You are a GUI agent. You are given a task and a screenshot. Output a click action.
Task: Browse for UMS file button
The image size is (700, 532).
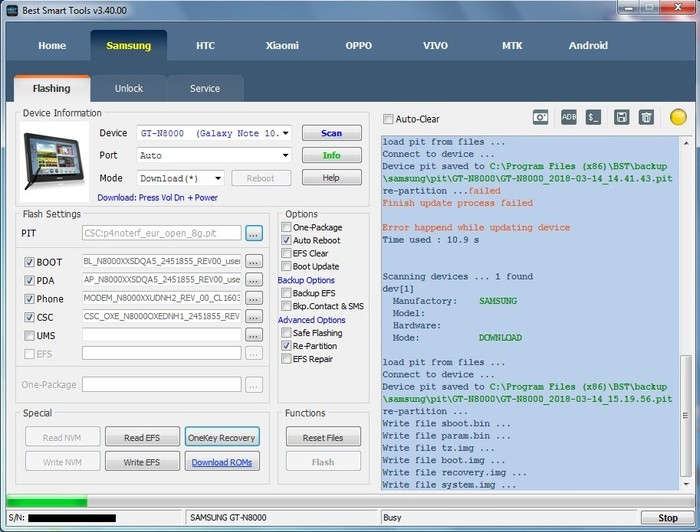click(x=254, y=335)
